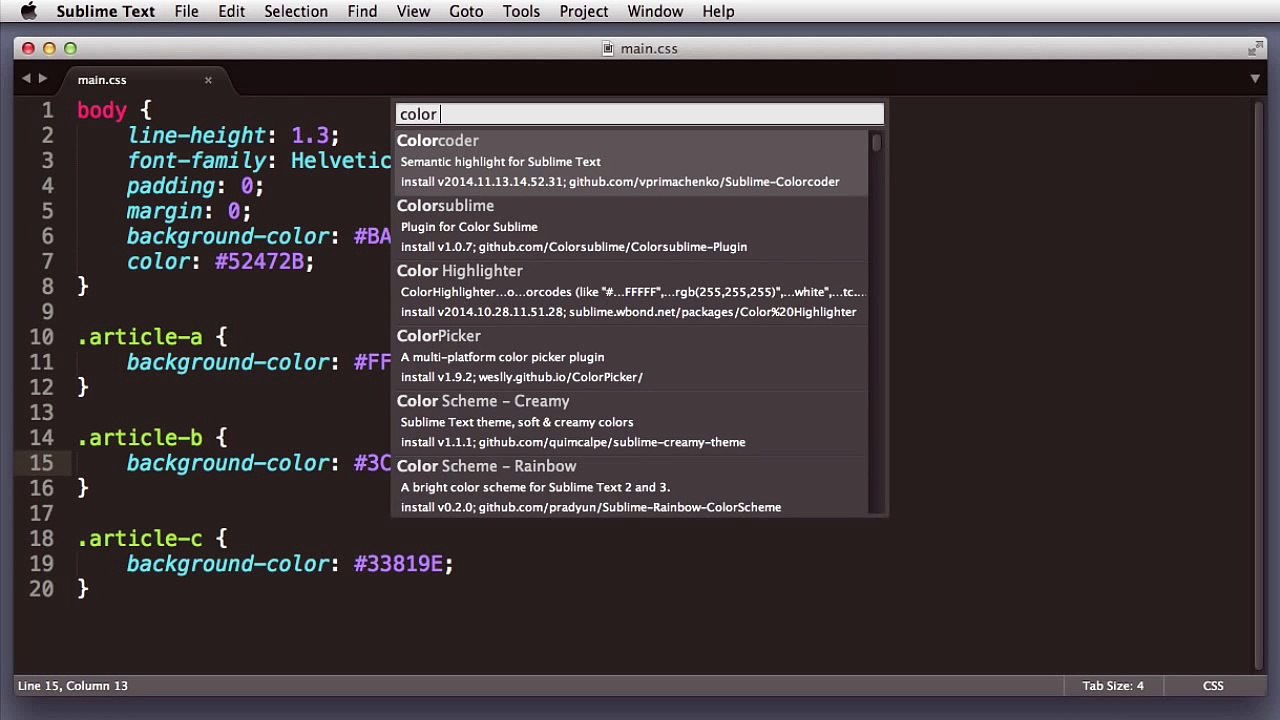Viewport: 1280px width, 720px height.
Task: Place cursor on "body {" line
Action: [114, 110]
